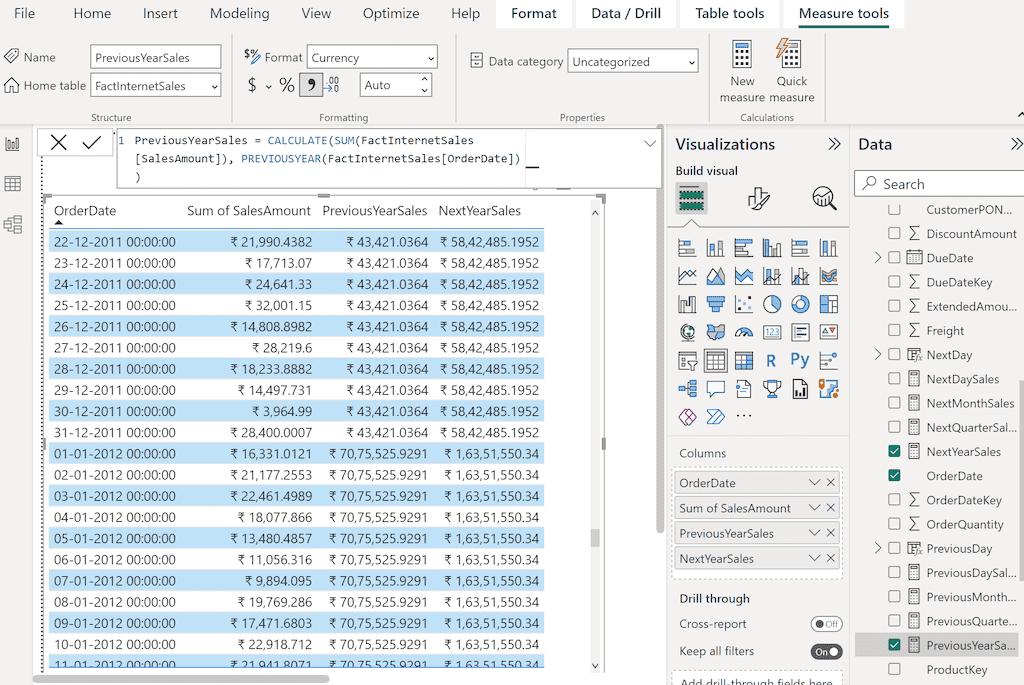Open the Optimize menu
The image size is (1024, 685).
[x=391, y=14]
